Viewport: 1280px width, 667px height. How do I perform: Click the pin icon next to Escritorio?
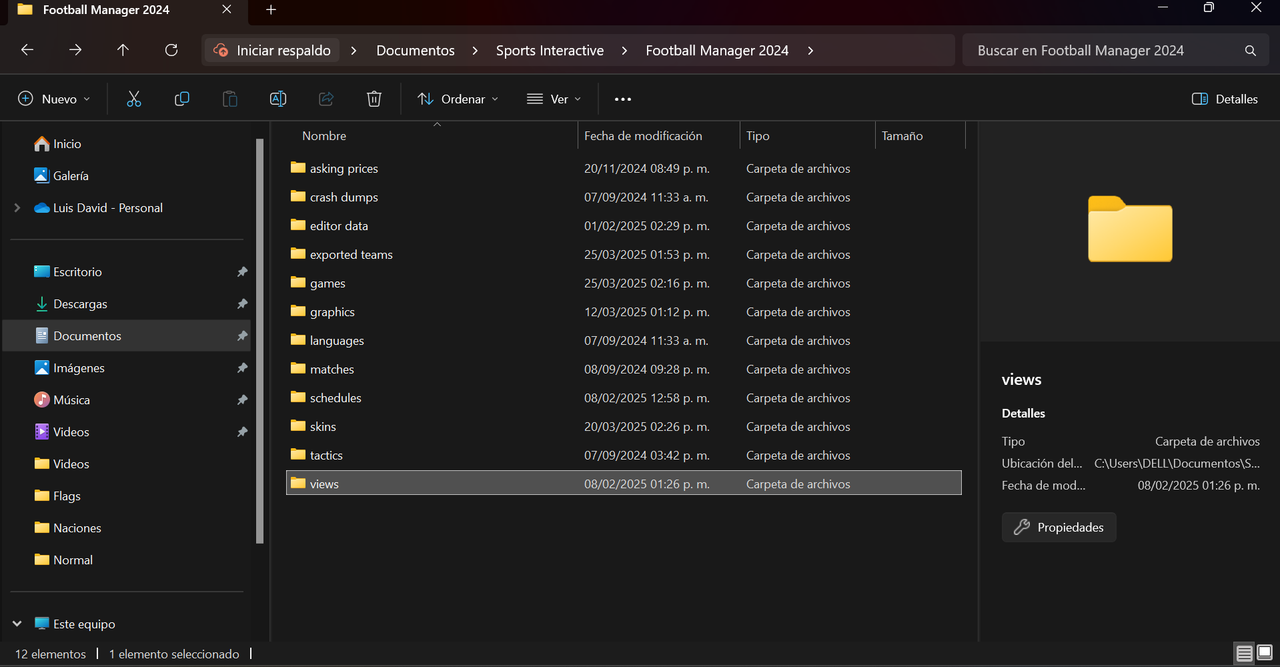click(242, 272)
